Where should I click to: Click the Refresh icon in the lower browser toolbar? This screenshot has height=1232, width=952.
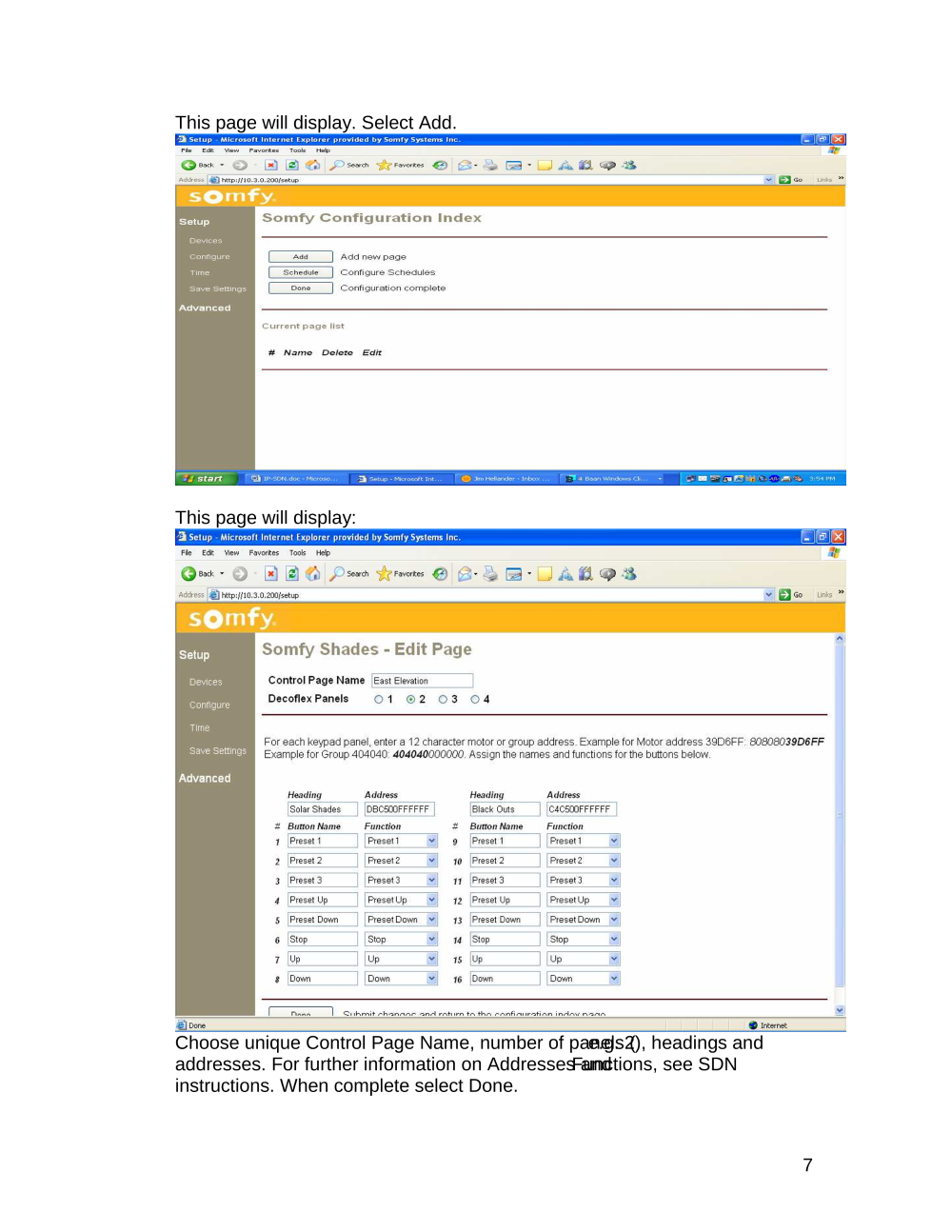coord(292,574)
